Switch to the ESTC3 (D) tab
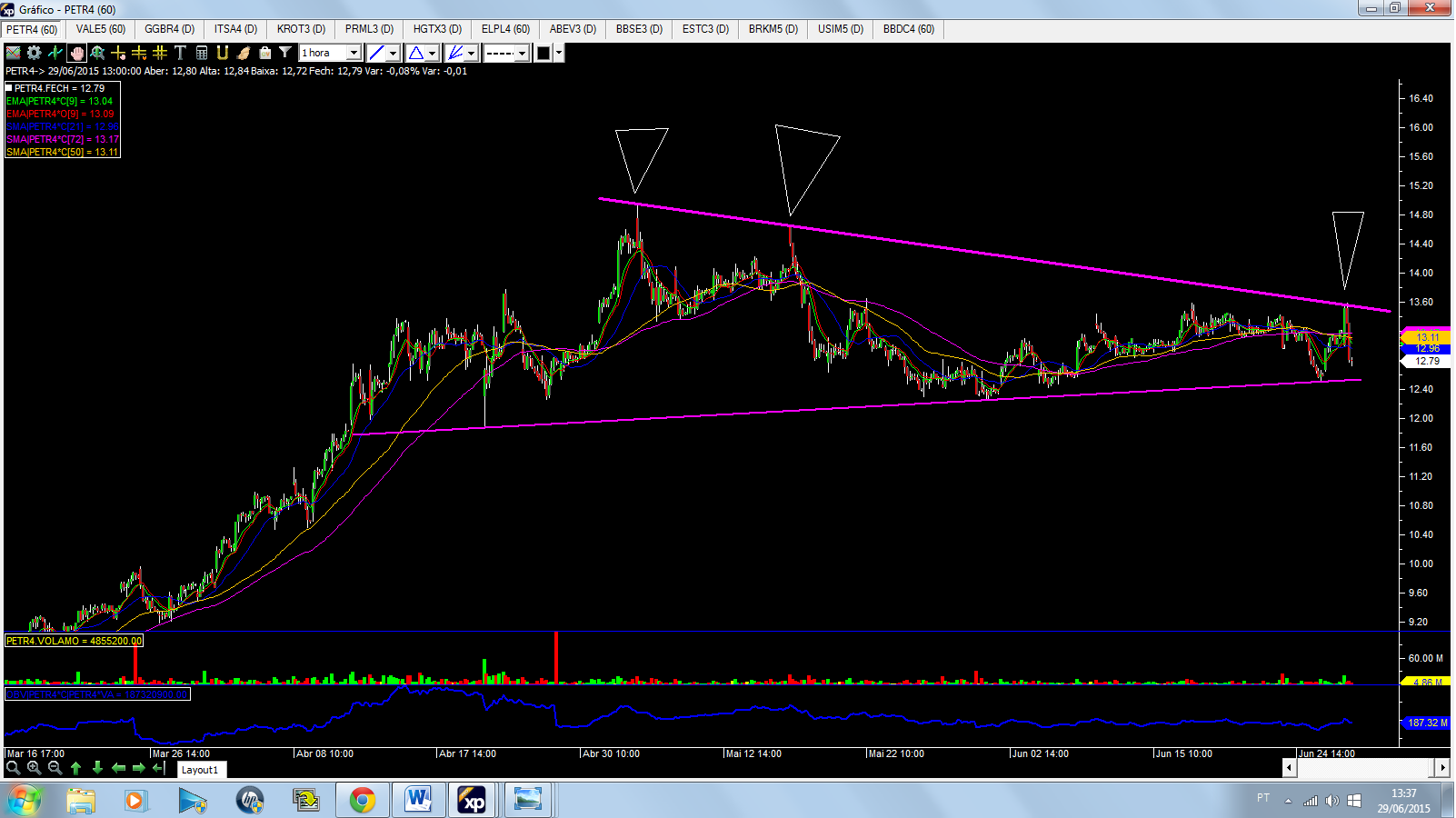Image resolution: width=1456 pixels, height=818 pixels. 706,29
